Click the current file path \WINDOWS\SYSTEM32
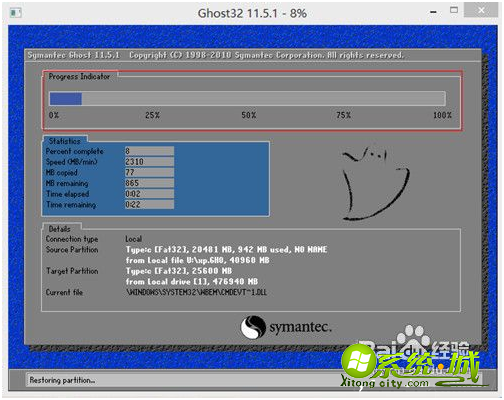The width and height of the screenshot is (504, 400). coord(196,292)
